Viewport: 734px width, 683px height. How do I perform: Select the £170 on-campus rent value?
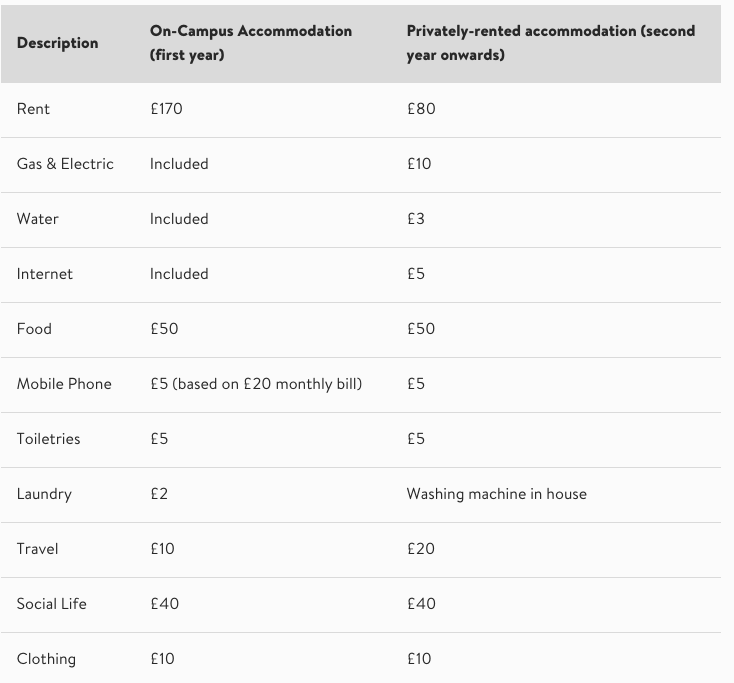(x=166, y=109)
